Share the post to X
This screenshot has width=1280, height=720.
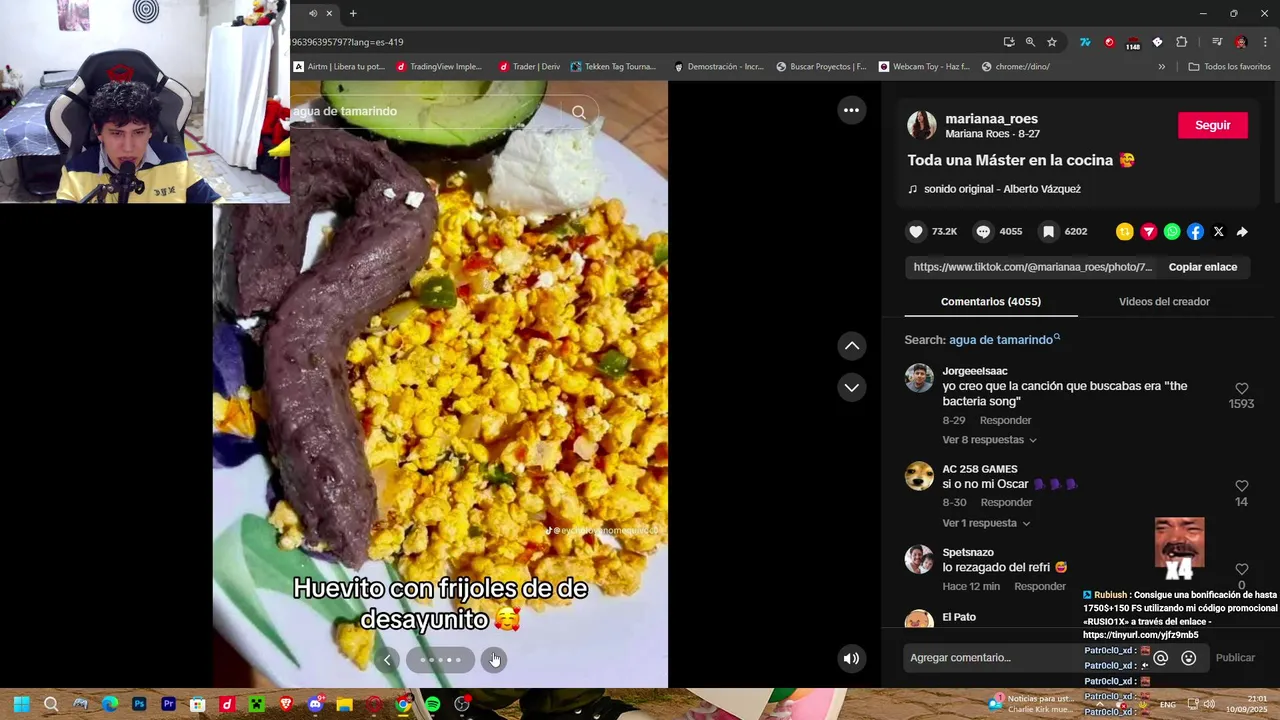coord(1218,232)
